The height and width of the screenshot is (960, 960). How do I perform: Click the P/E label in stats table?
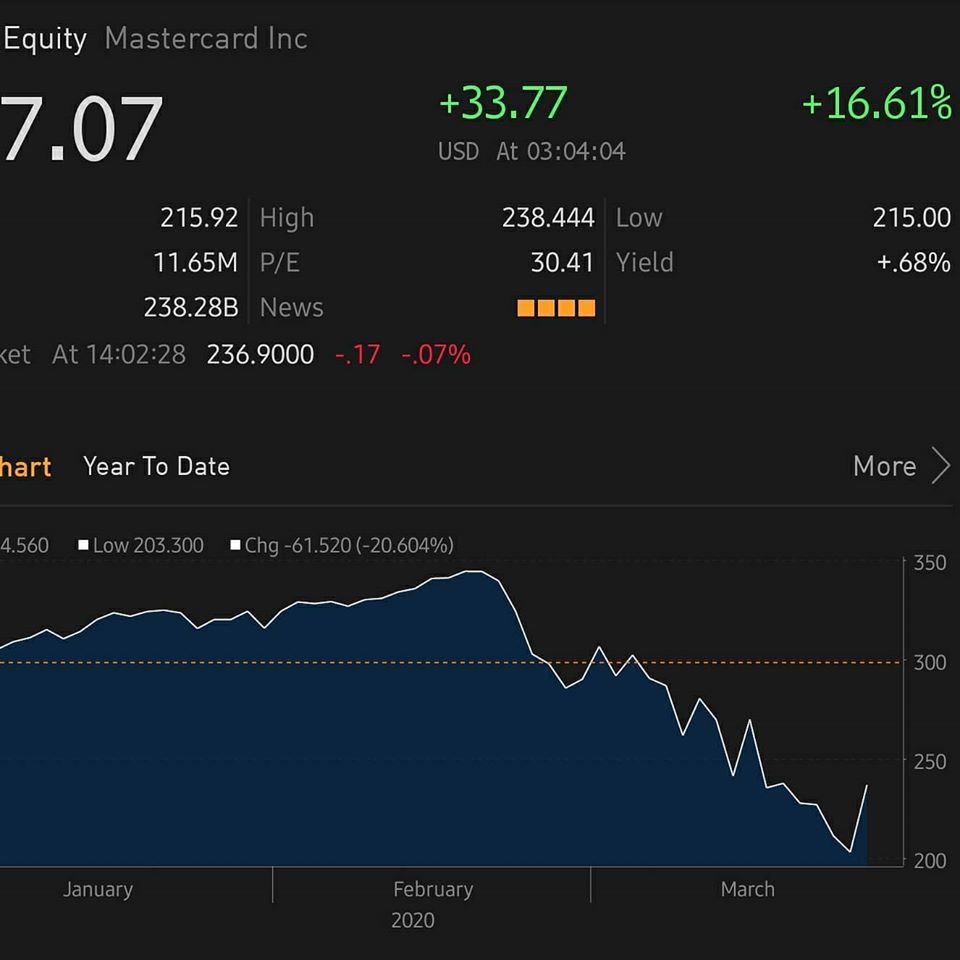280,263
